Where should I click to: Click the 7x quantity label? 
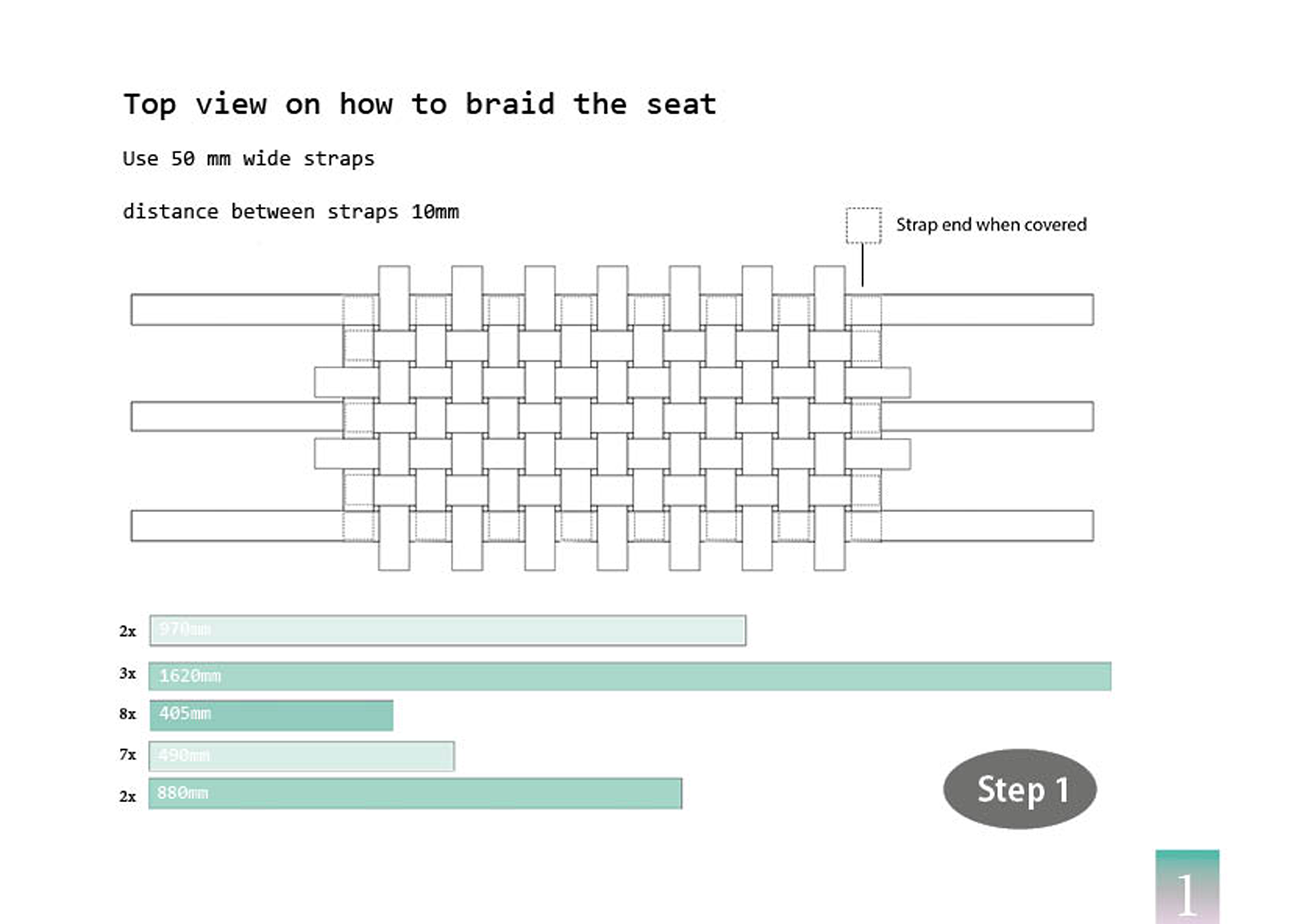pyautogui.click(x=127, y=754)
